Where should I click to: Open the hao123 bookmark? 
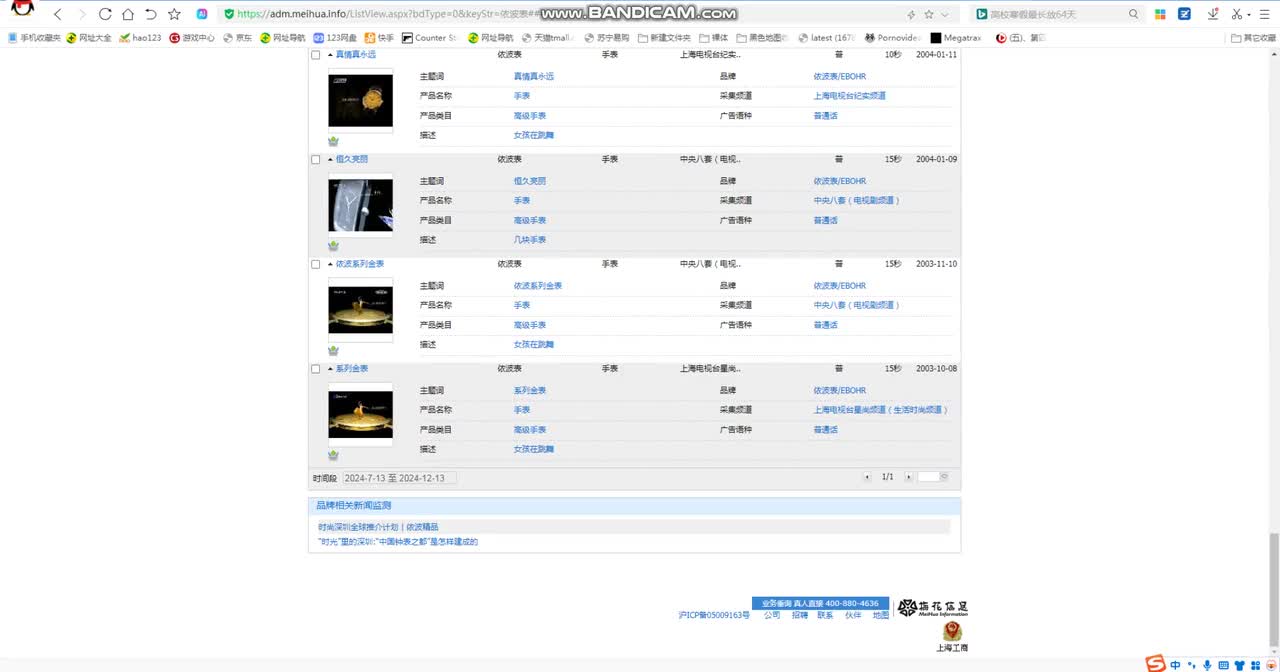(x=140, y=38)
